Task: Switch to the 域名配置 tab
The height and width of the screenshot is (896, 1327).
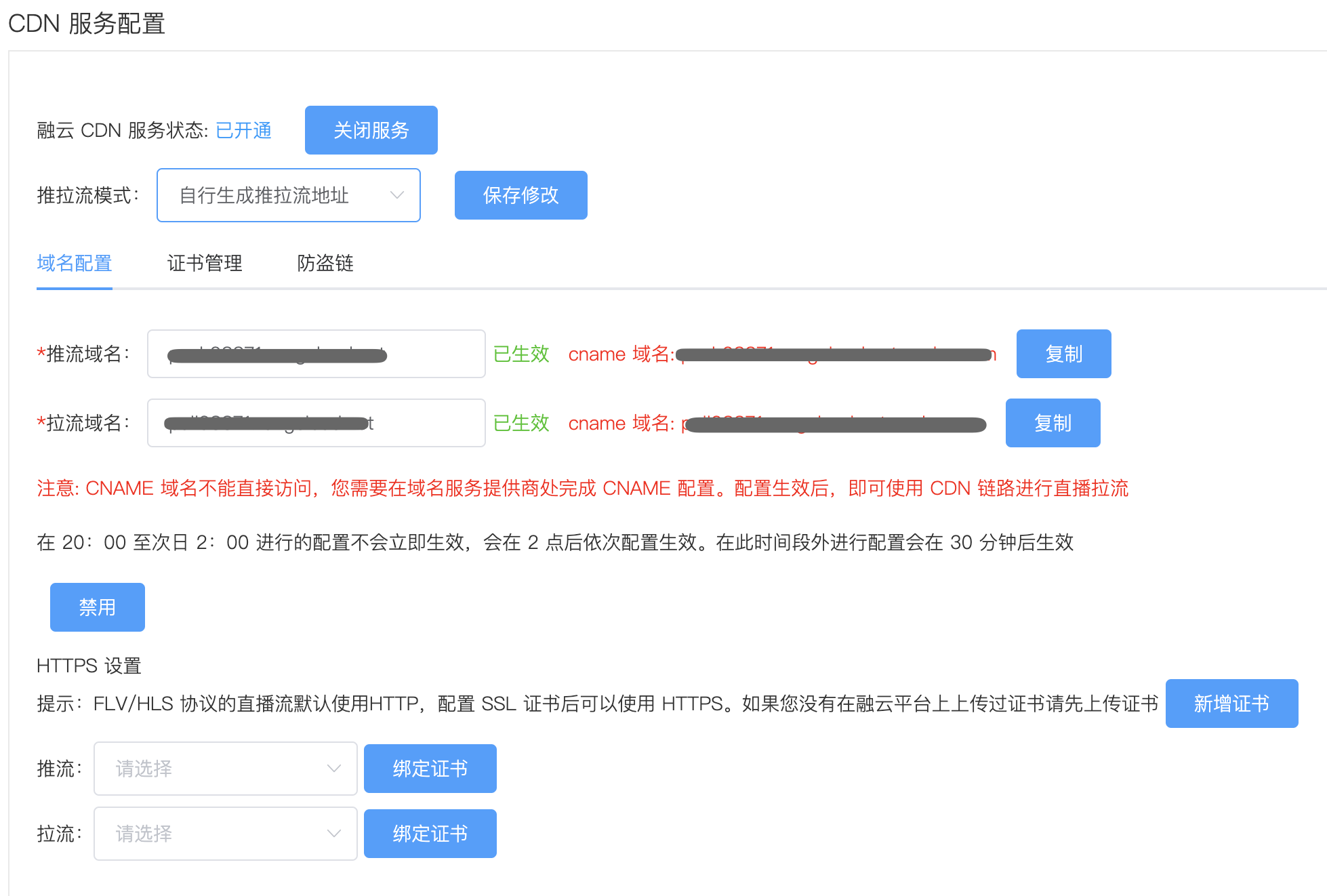Action: (x=75, y=263)
